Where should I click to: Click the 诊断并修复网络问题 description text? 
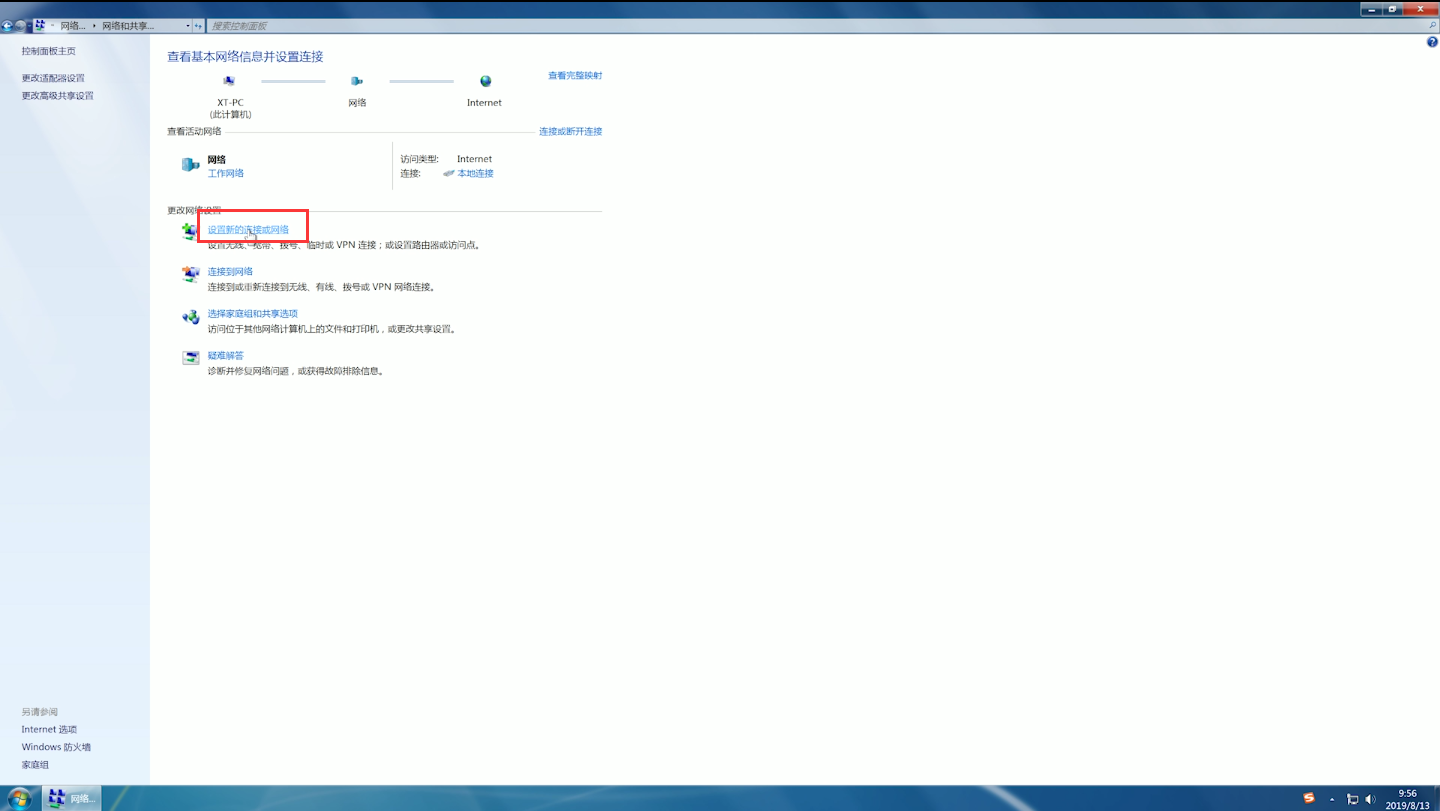[297, 371]
